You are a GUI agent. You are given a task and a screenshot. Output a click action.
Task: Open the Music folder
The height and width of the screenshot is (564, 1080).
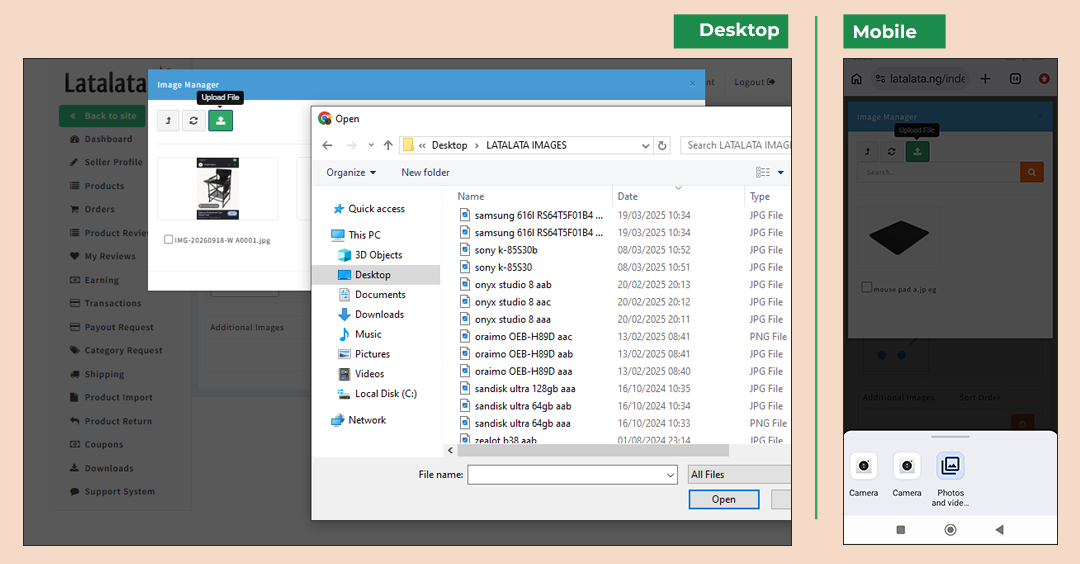(x=360, y=334)
